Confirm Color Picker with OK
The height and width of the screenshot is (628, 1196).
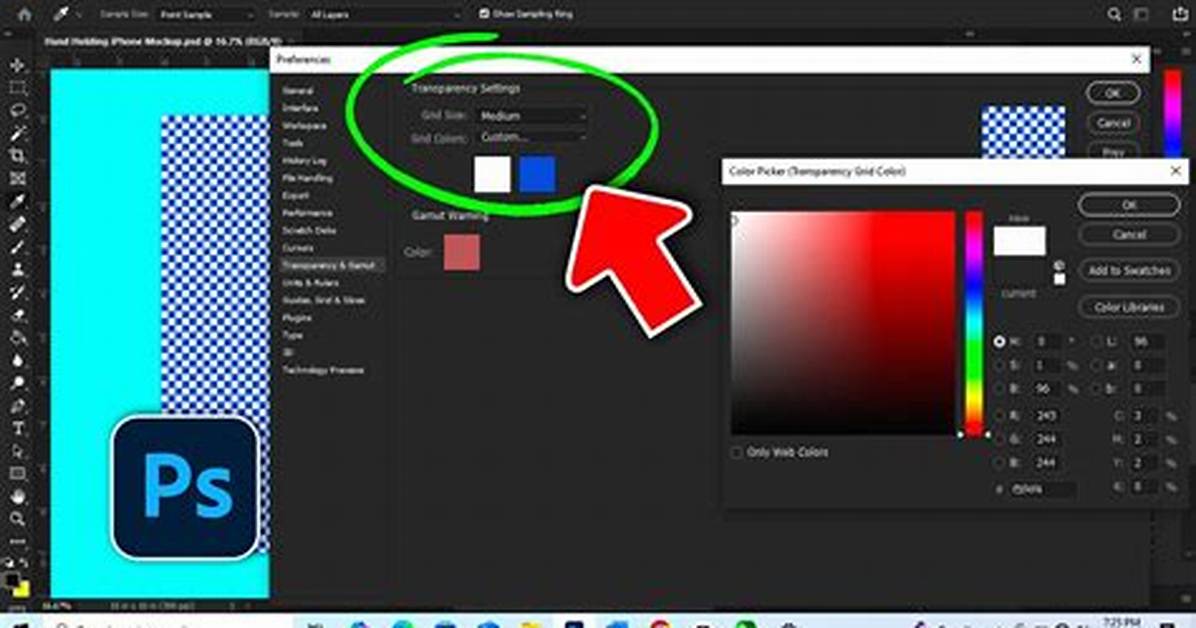point(1129,205)
